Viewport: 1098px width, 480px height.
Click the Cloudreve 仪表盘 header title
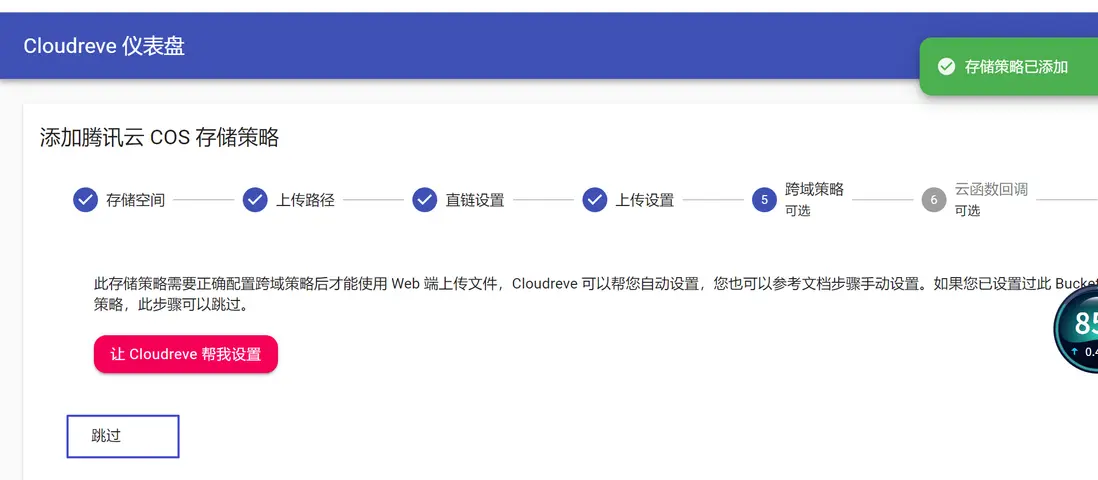(104, 46)
